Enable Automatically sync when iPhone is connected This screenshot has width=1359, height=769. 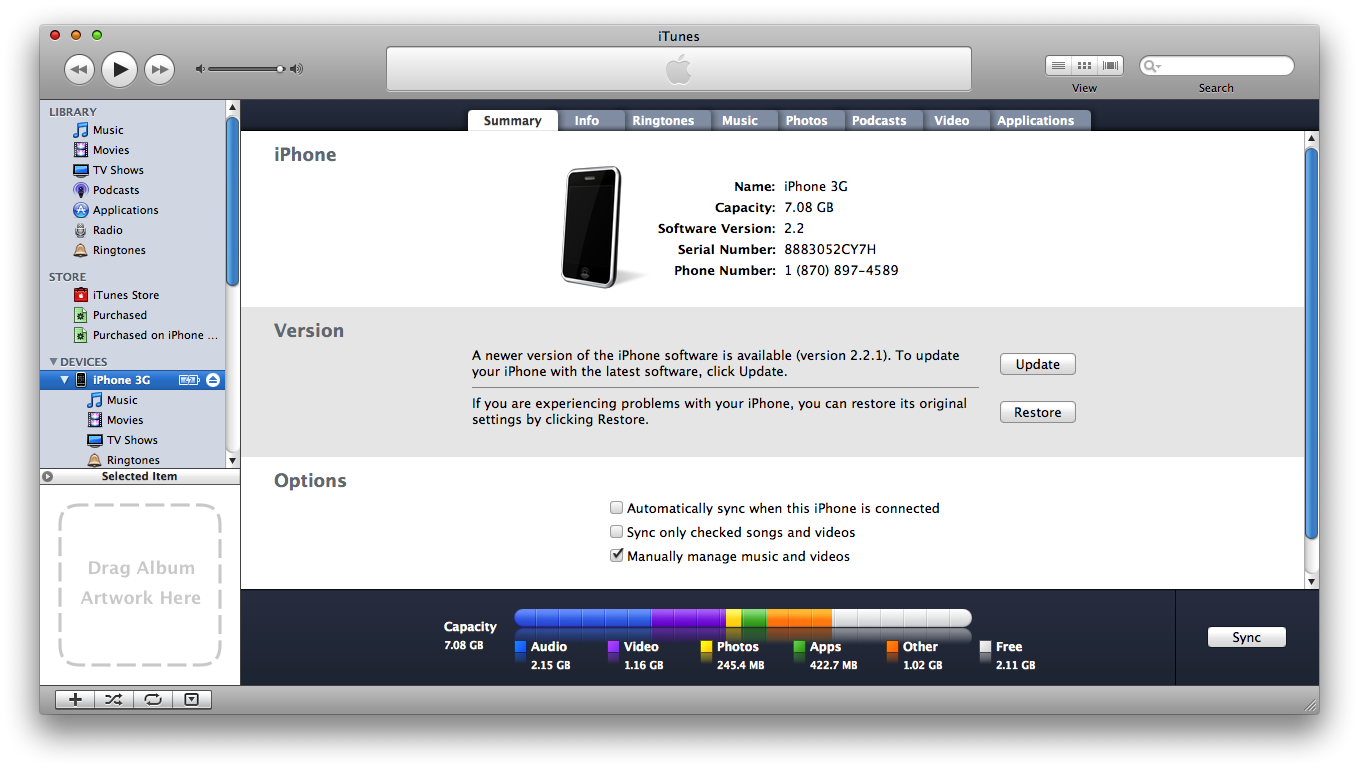click(617, 508)
